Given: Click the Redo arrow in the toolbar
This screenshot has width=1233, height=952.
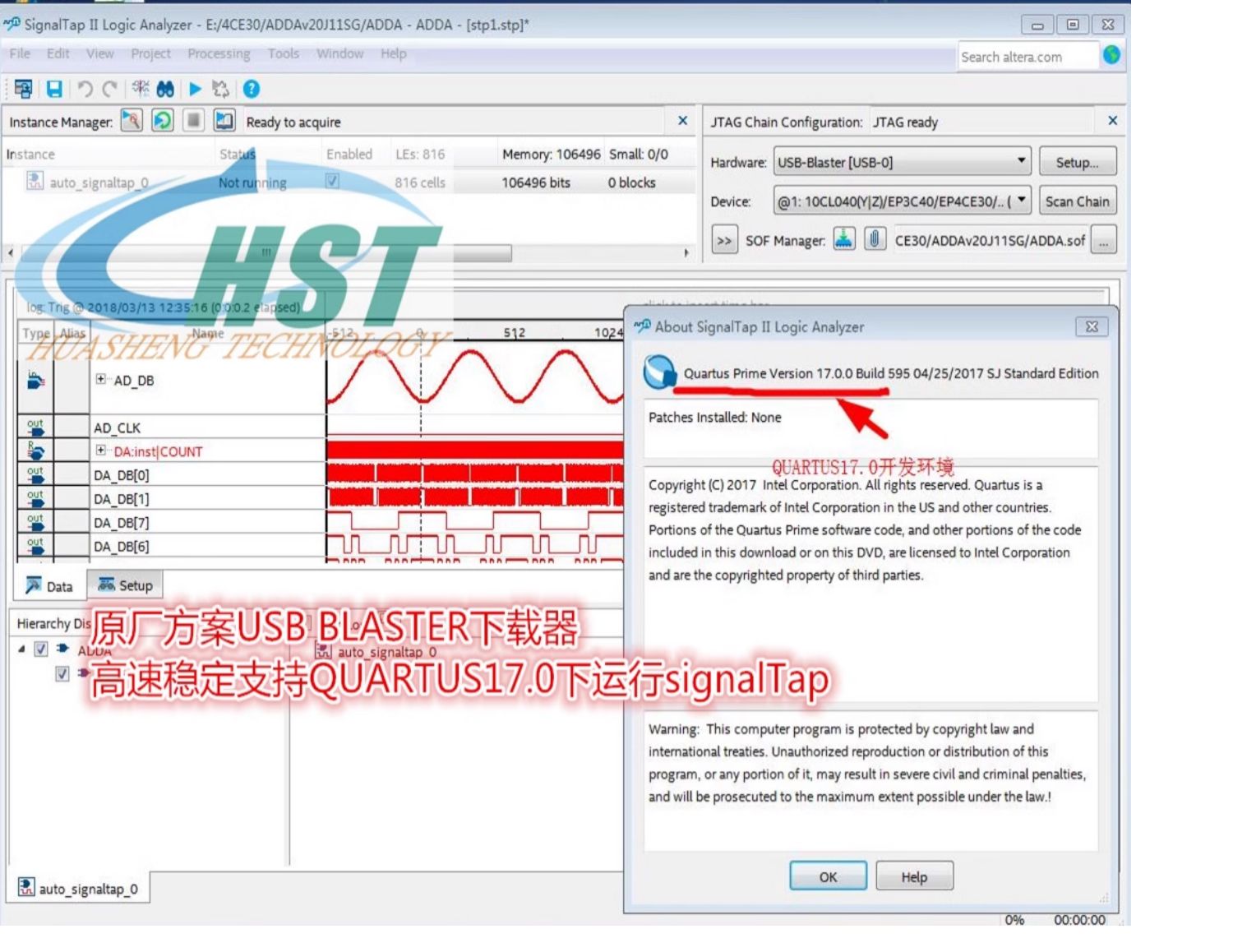Looking at the screenshot, I should (109, 89).
